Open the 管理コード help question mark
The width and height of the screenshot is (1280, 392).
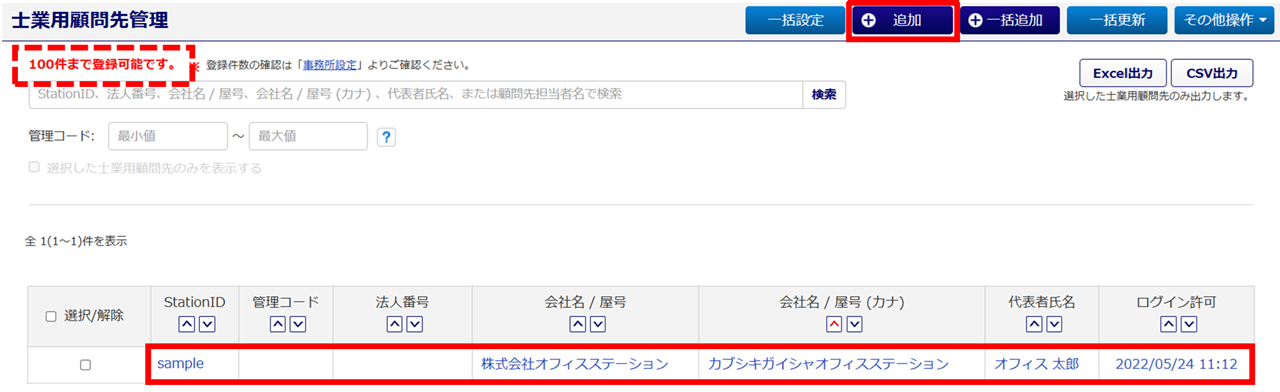coord(387,137)
